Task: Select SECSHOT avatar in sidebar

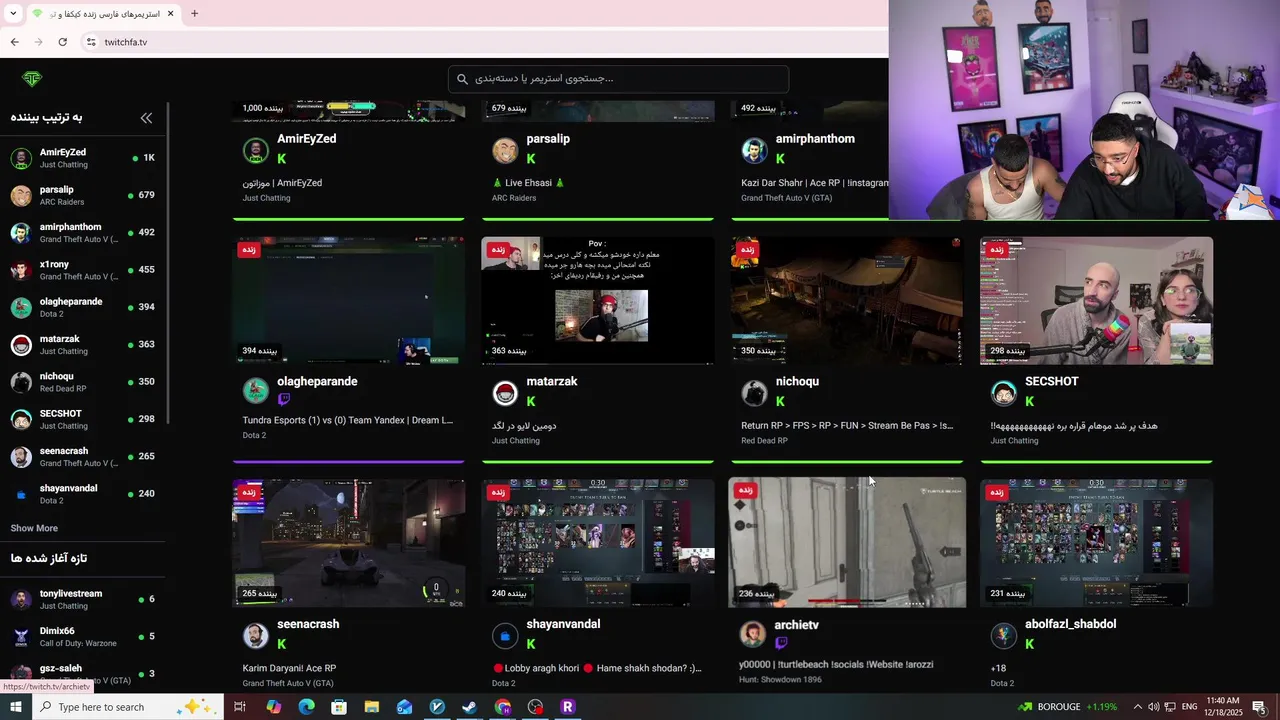Action: tap(21, 419)
